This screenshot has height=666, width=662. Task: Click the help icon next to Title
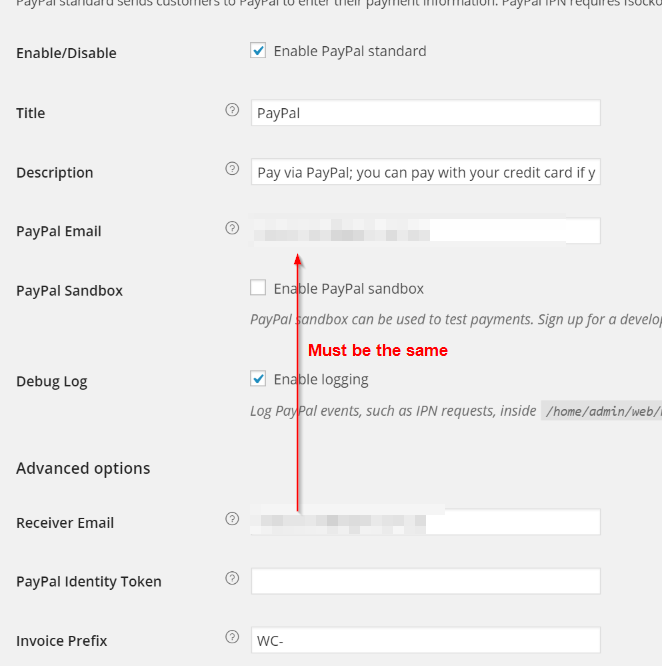(x=232, y=110)
